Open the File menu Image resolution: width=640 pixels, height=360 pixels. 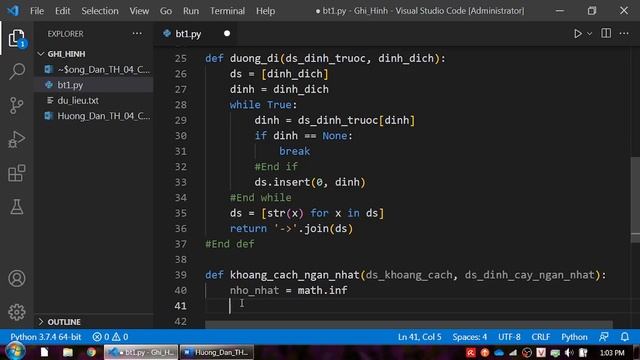pos(37,11)
